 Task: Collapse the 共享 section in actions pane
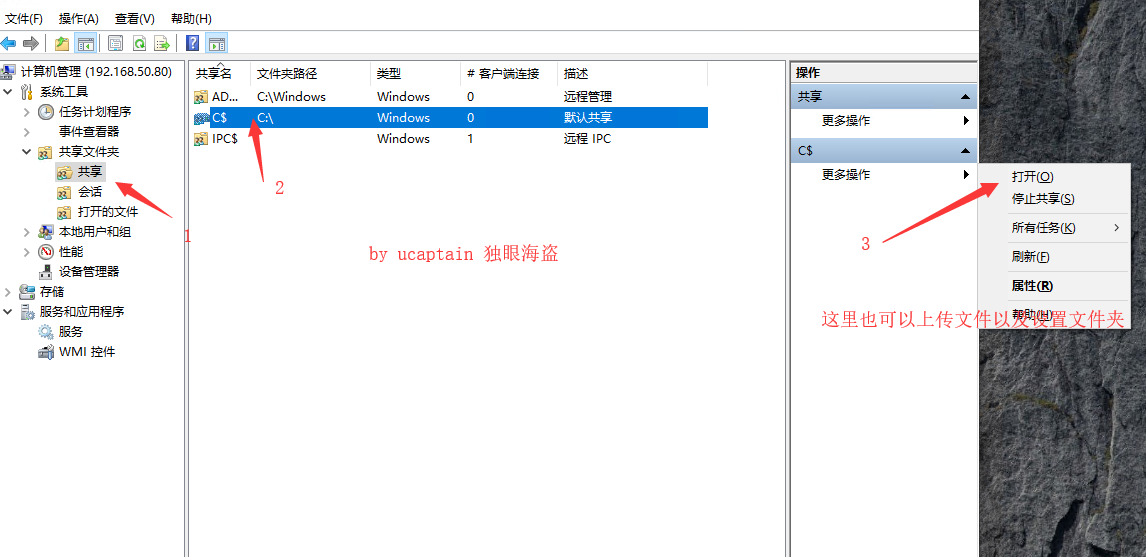(965, 96)
